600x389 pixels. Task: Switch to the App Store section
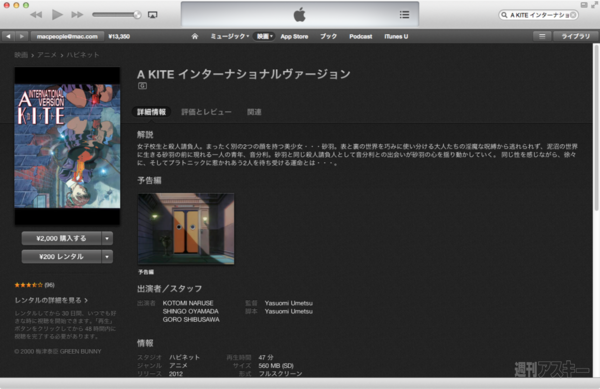pos(294,36)
